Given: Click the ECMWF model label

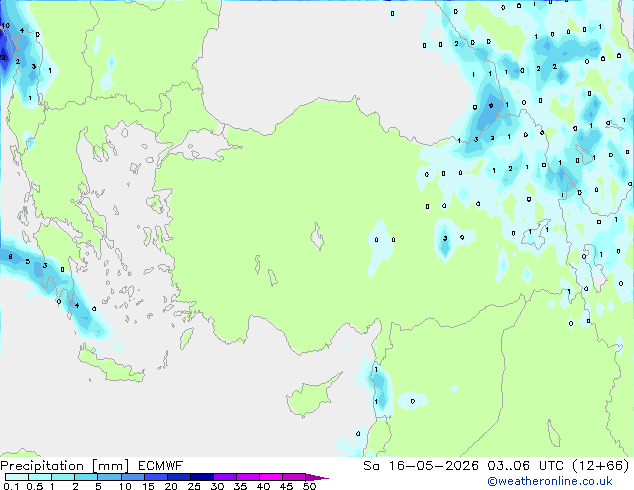Looking at the screenshot, I should pos(161,466).
